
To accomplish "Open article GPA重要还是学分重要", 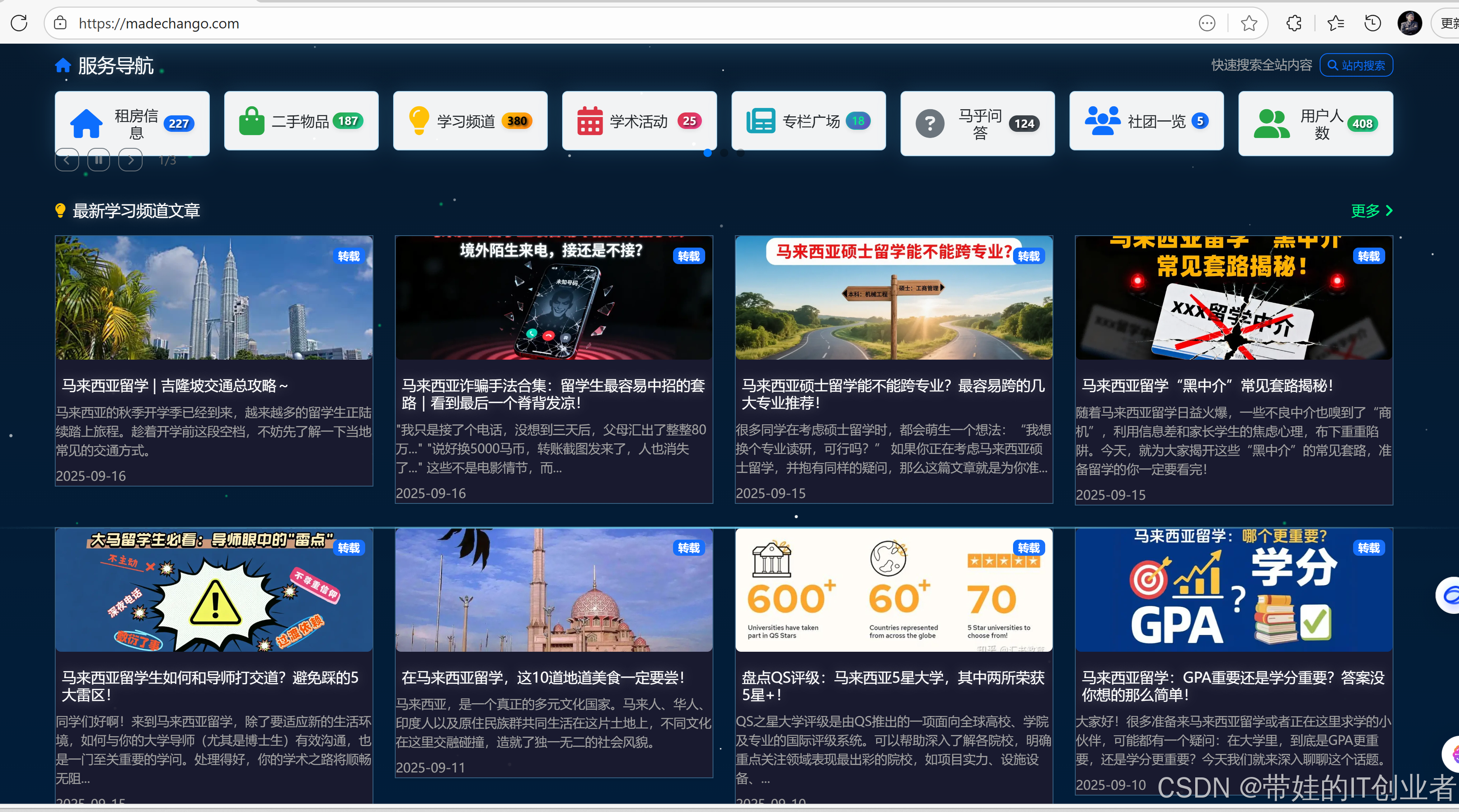I will [1233, 686].
